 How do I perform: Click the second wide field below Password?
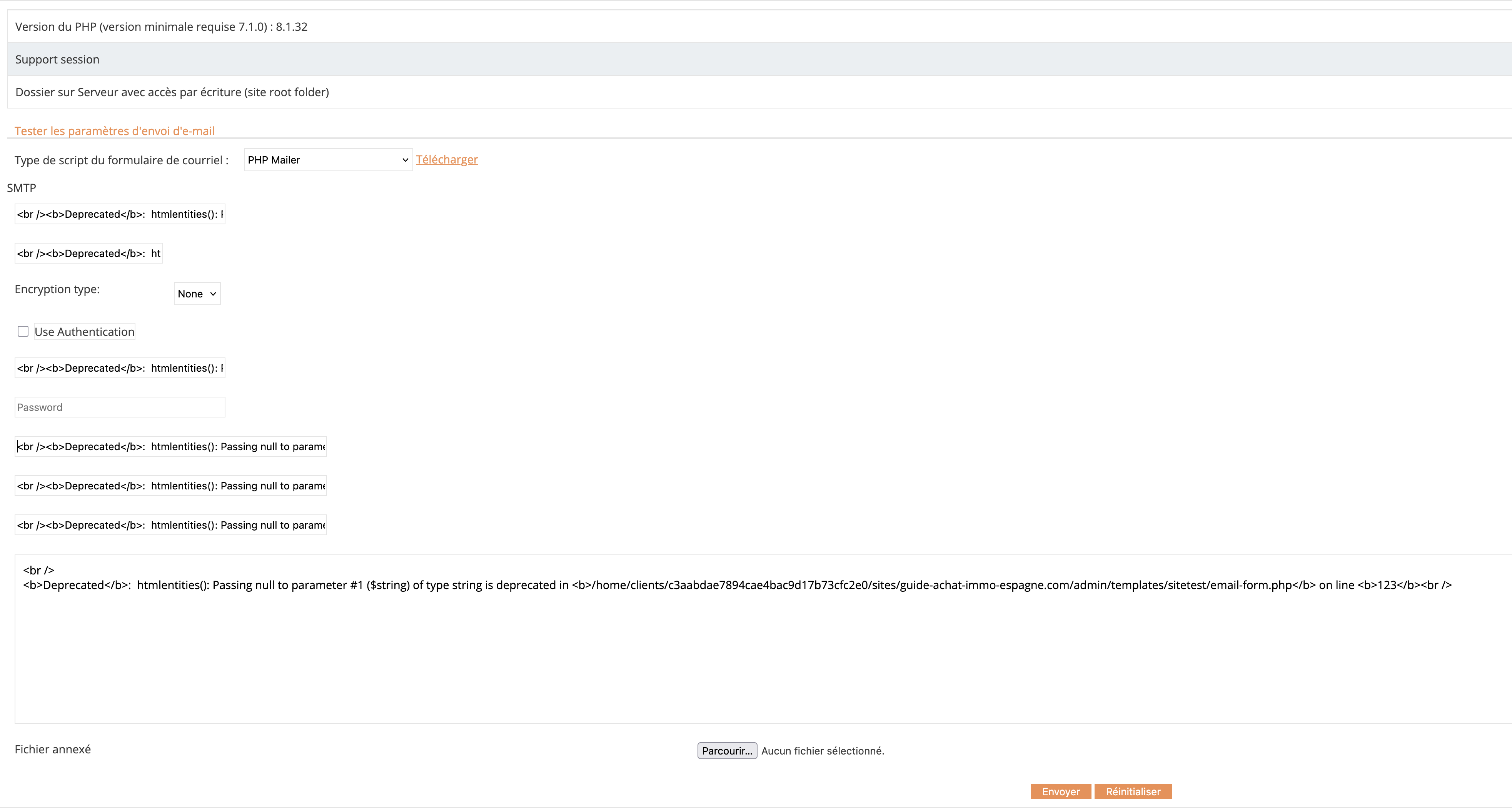coord(171,486)
